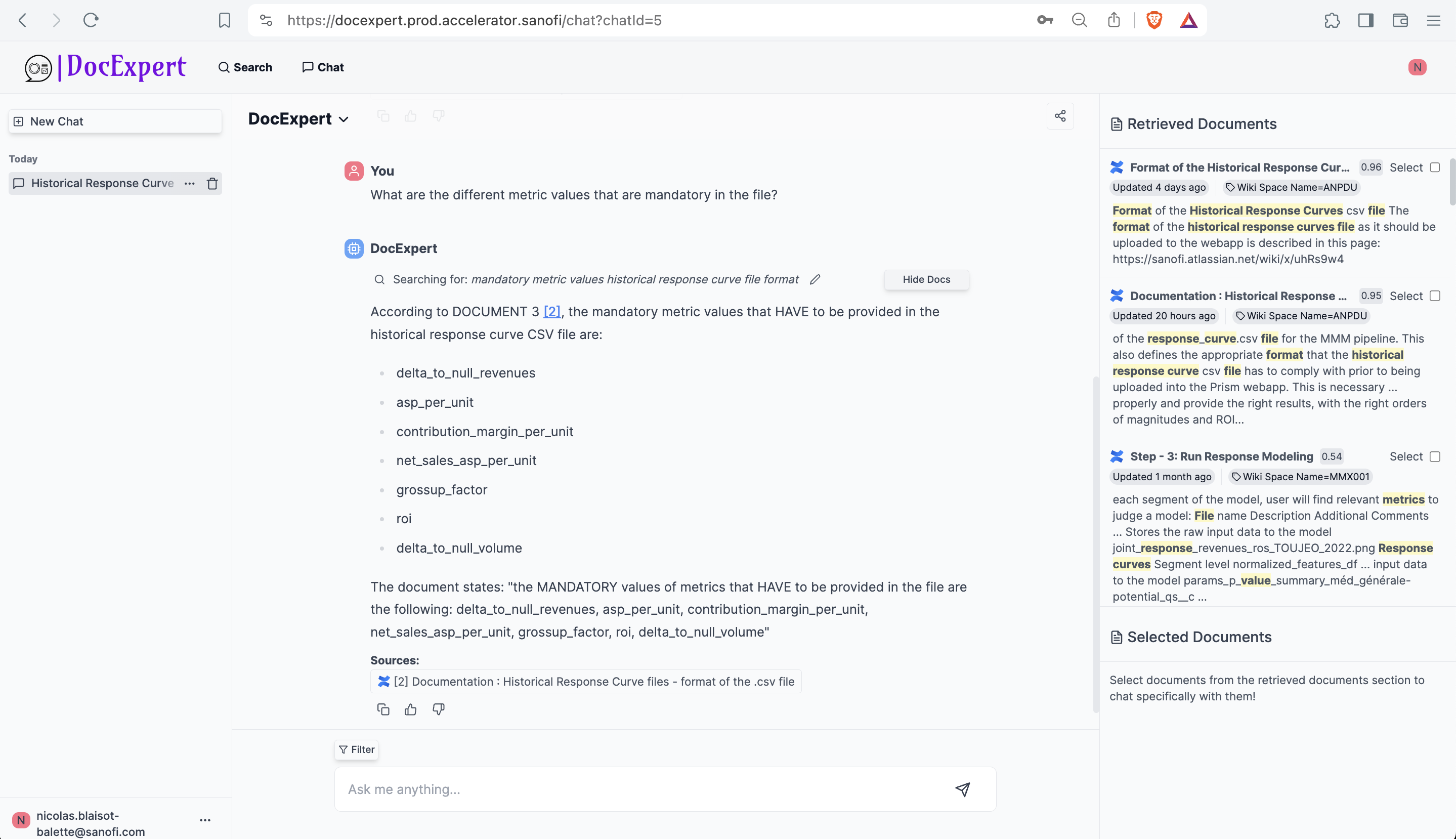Open the Search tab
The height and width of the screenshot is (839, 1456).
pos(245,67)
